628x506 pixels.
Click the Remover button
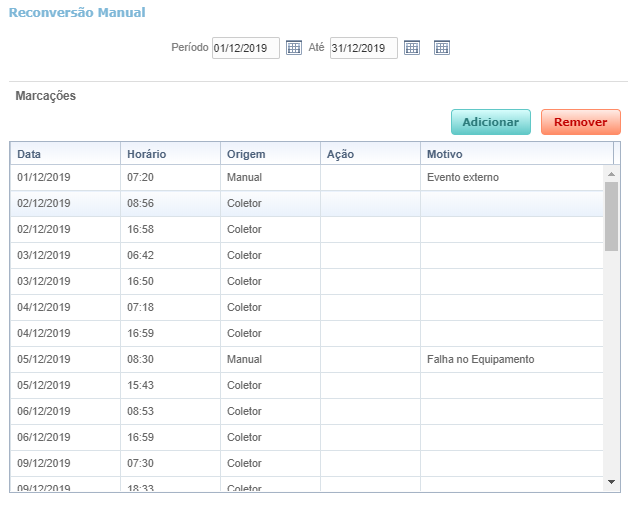580,122
